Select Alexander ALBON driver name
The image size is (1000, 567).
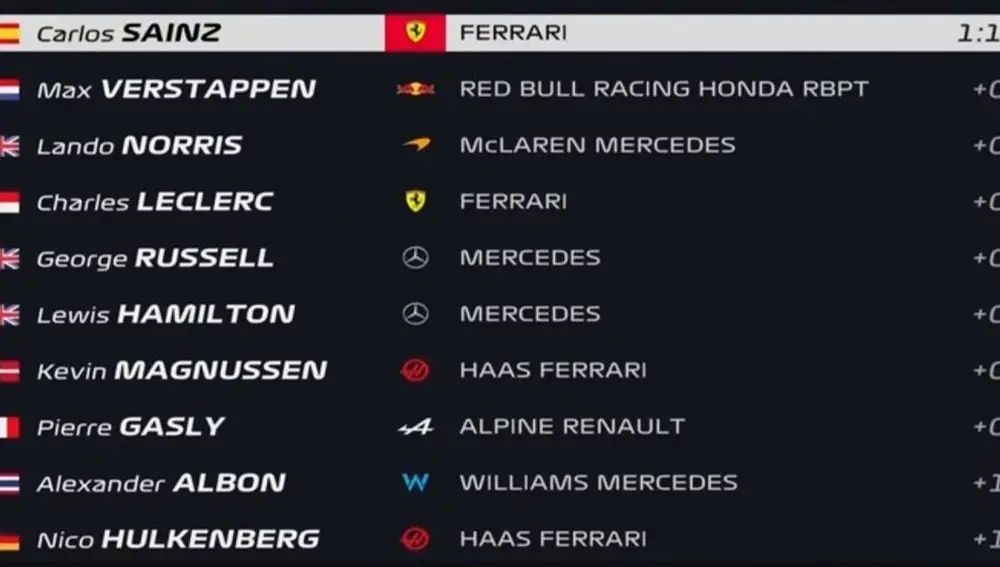pos(161,483)
